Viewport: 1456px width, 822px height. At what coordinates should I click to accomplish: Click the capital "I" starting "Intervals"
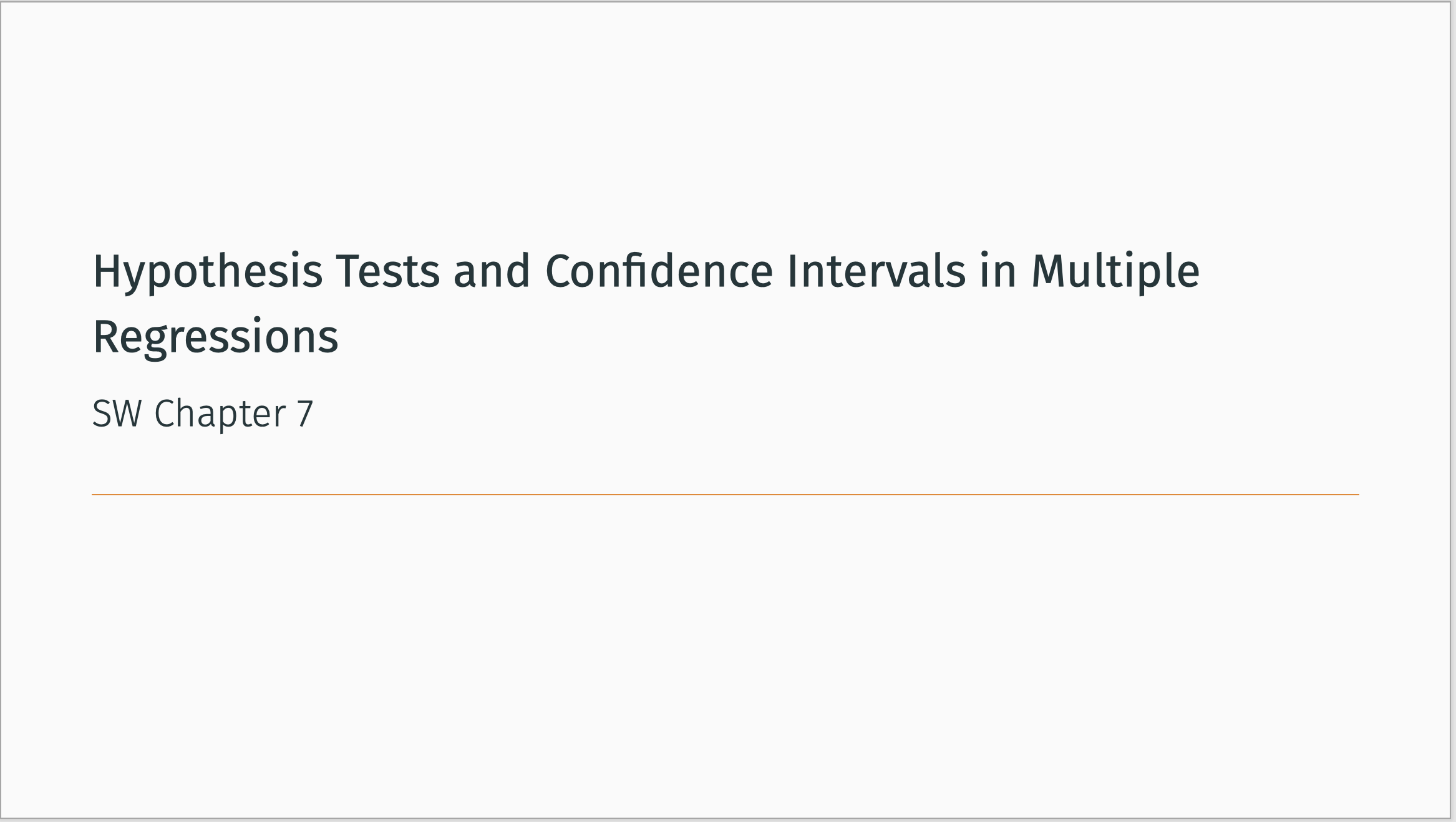pyautogui.click(x=793, y=272)
